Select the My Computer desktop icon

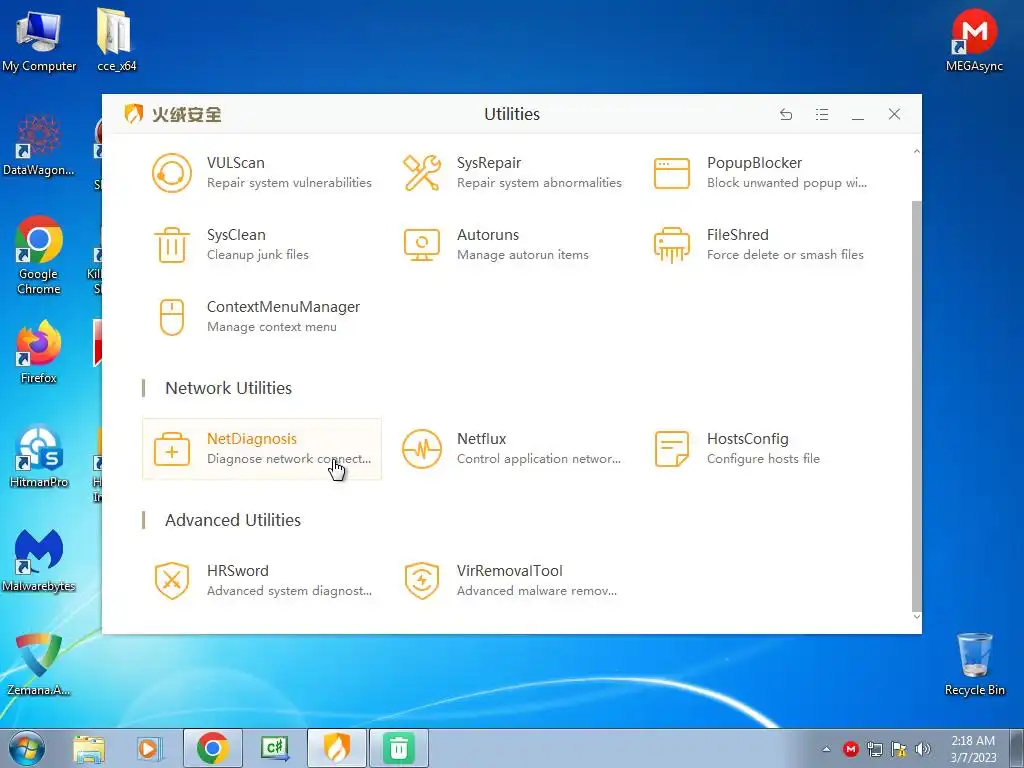39,41
